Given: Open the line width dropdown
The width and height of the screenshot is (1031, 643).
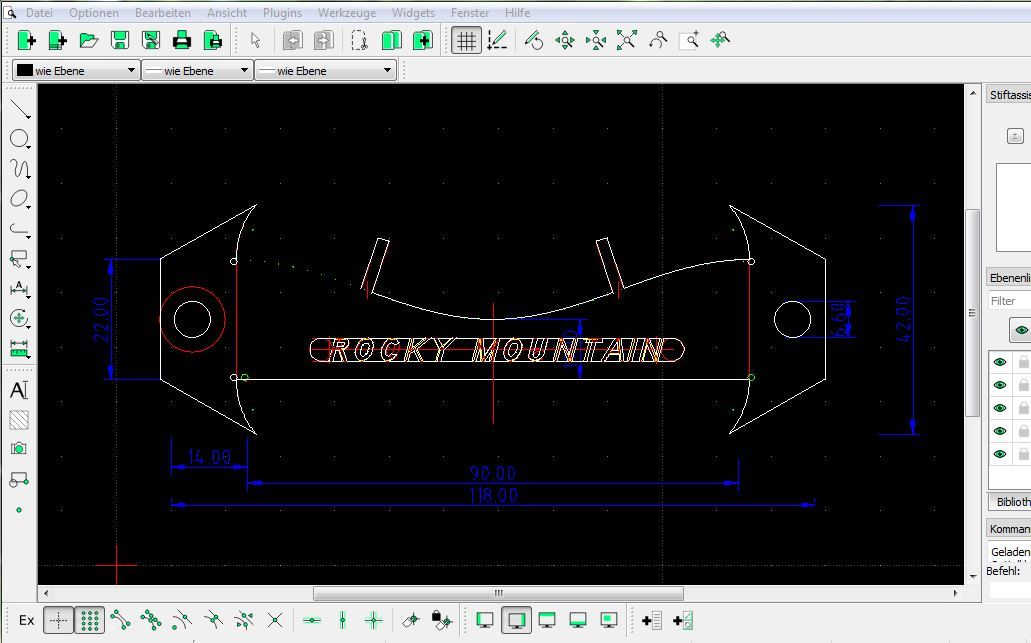Looking at the screenshot, I should (x=196, y=71).
